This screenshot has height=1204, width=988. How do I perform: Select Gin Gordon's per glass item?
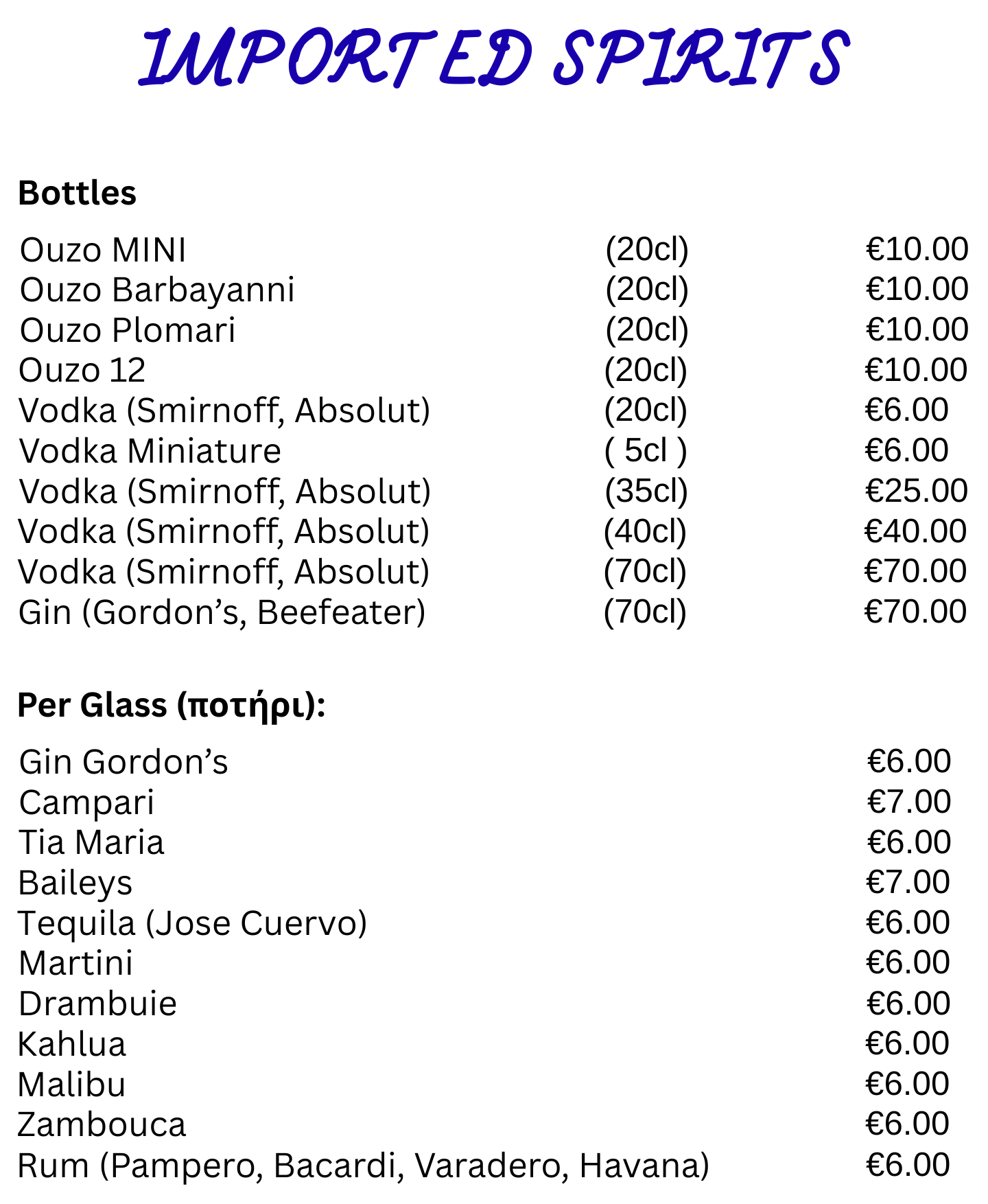[123, 762]
